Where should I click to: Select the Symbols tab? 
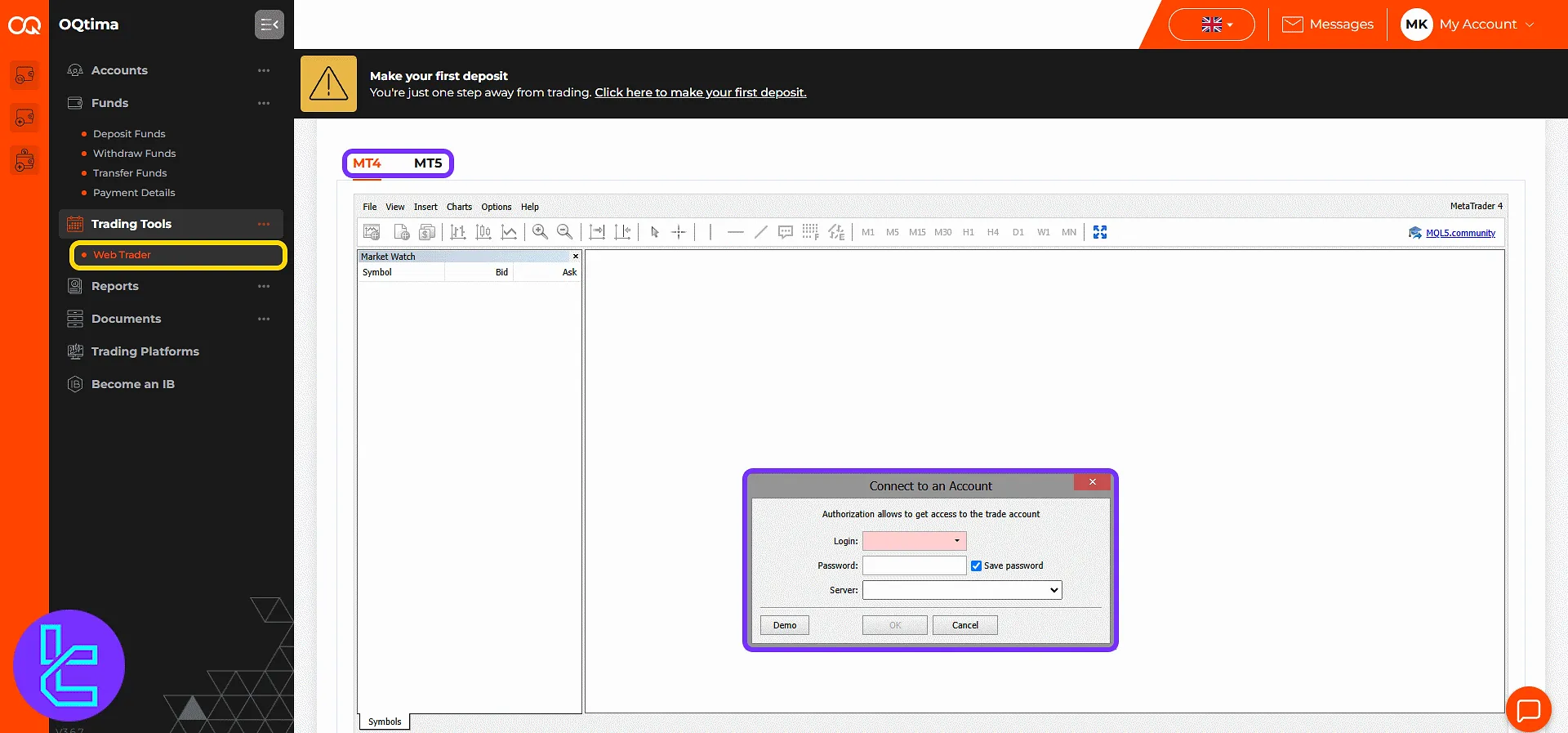coord(385,722)
